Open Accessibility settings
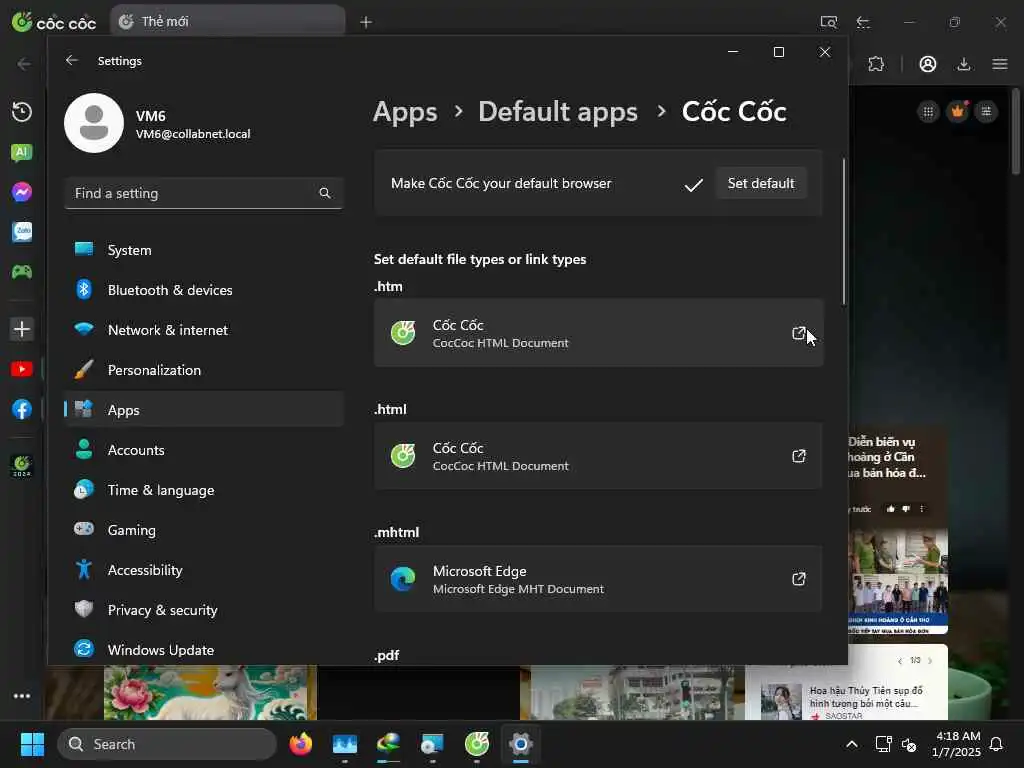The height and width of the screenshot is (768, 1024). pyautogui.click(x=204, y=570)
